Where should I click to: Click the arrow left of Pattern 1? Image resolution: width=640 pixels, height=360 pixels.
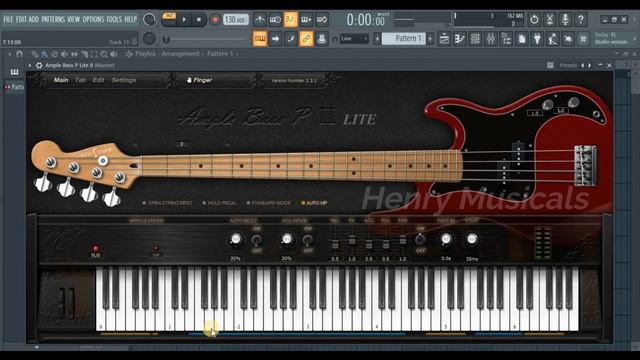(x=377, y=39)
